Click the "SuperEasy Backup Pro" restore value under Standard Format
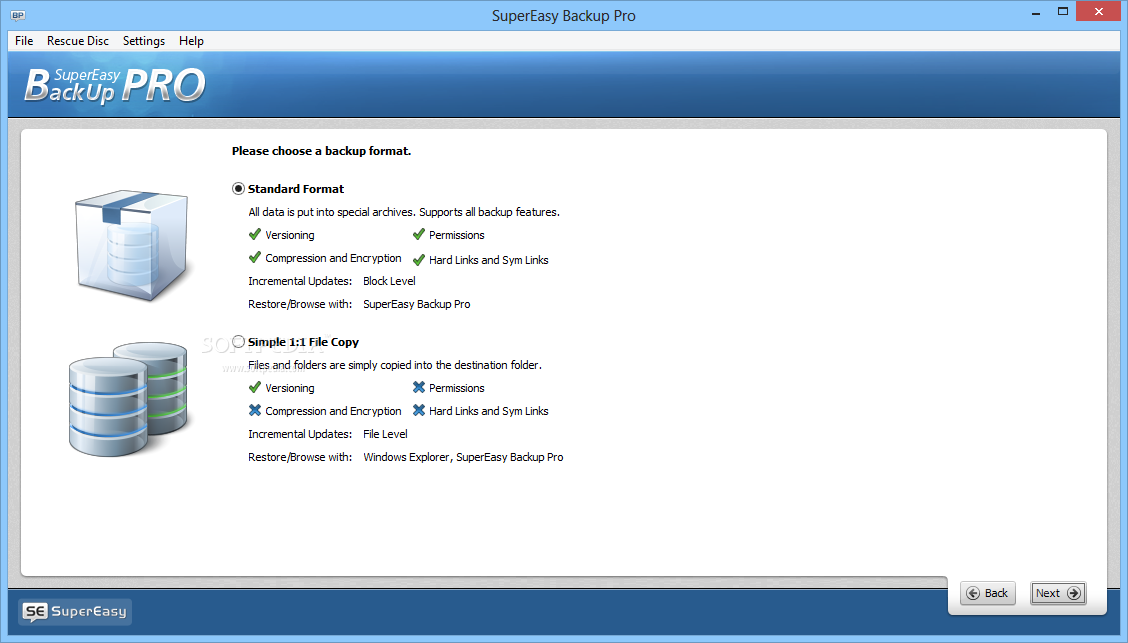Viewport: 1128px width, 643px height. [417, 304]
